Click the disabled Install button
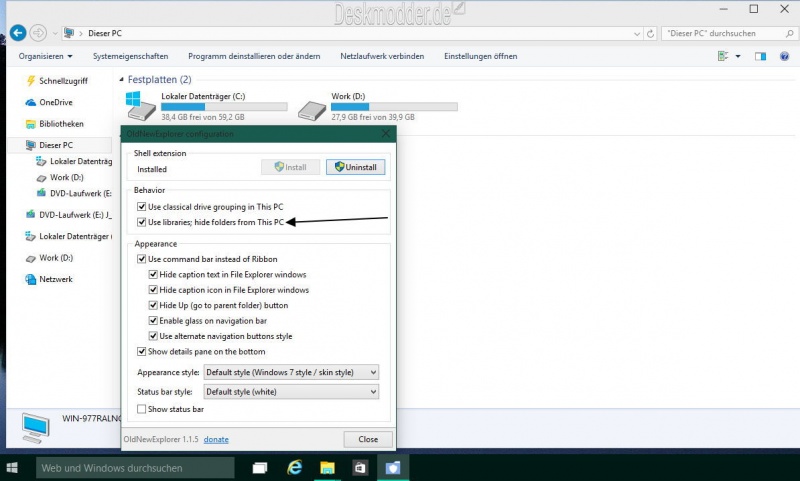Viewport: 800px width, 481px height. tap(290, 167)
